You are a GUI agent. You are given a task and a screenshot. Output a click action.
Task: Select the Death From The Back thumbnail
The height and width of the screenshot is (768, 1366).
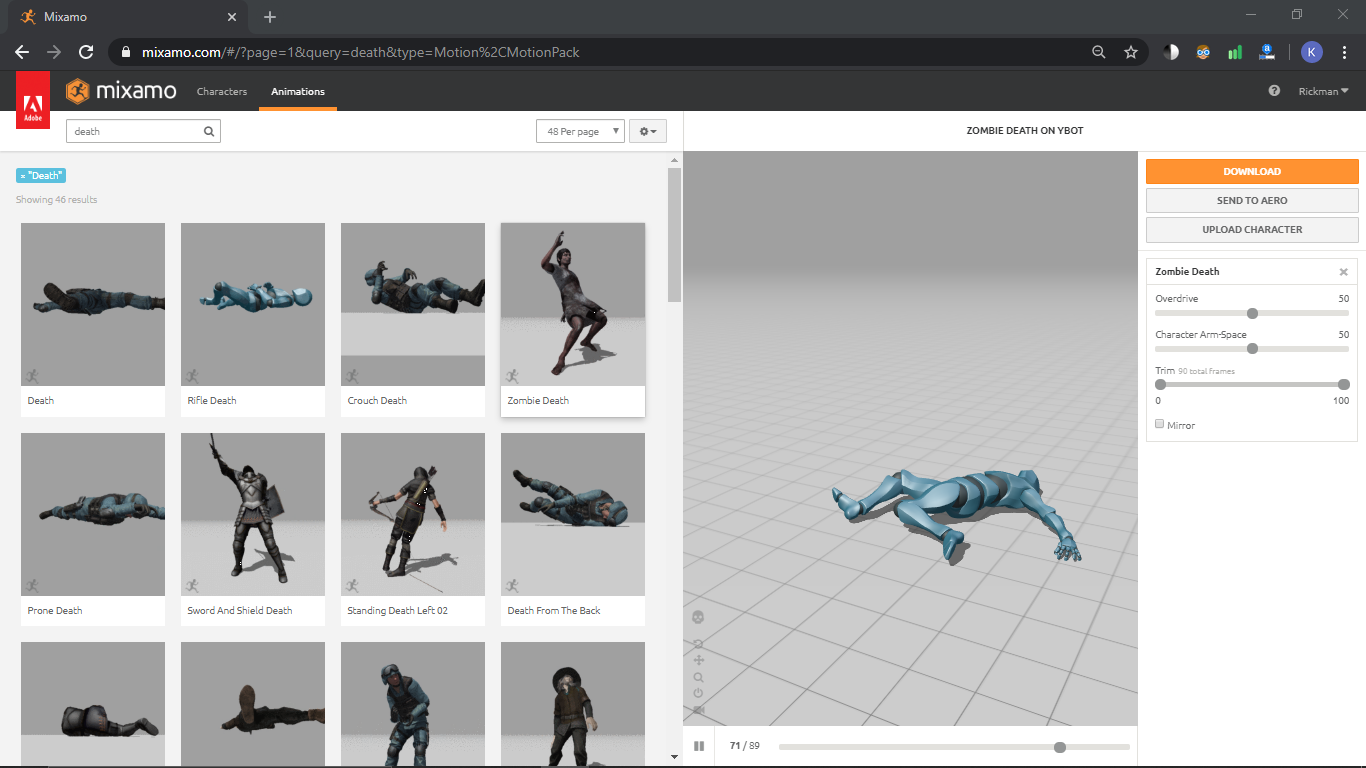click(x=573, y=515)
